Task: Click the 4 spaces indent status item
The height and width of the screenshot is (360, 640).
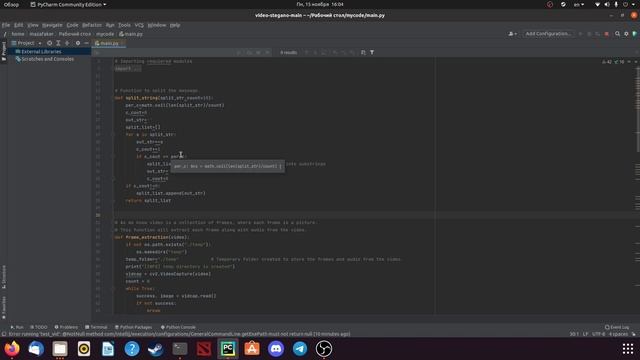Action: pyautogui.click(x=618, y=334)
